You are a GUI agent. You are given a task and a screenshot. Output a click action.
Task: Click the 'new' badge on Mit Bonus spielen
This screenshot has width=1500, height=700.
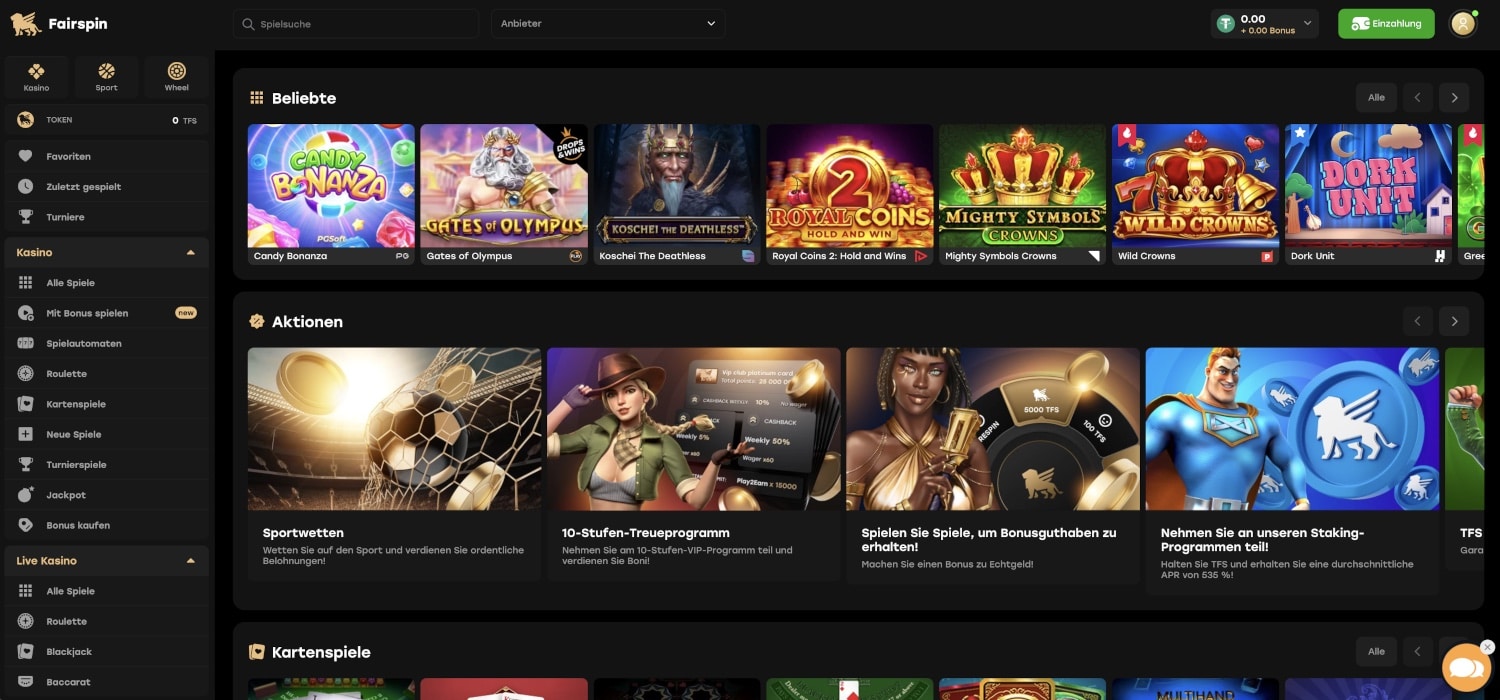tap(186, 313)
